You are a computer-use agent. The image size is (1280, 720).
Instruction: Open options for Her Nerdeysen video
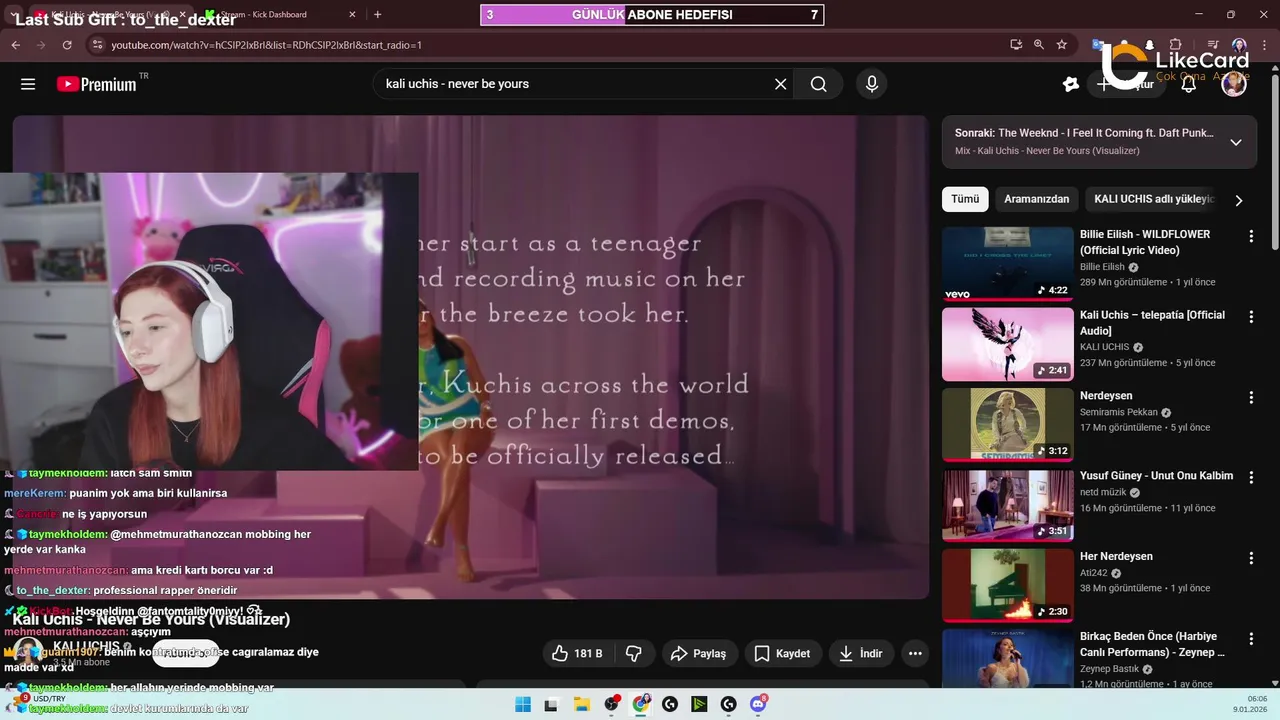click(x=1250, y=558)
